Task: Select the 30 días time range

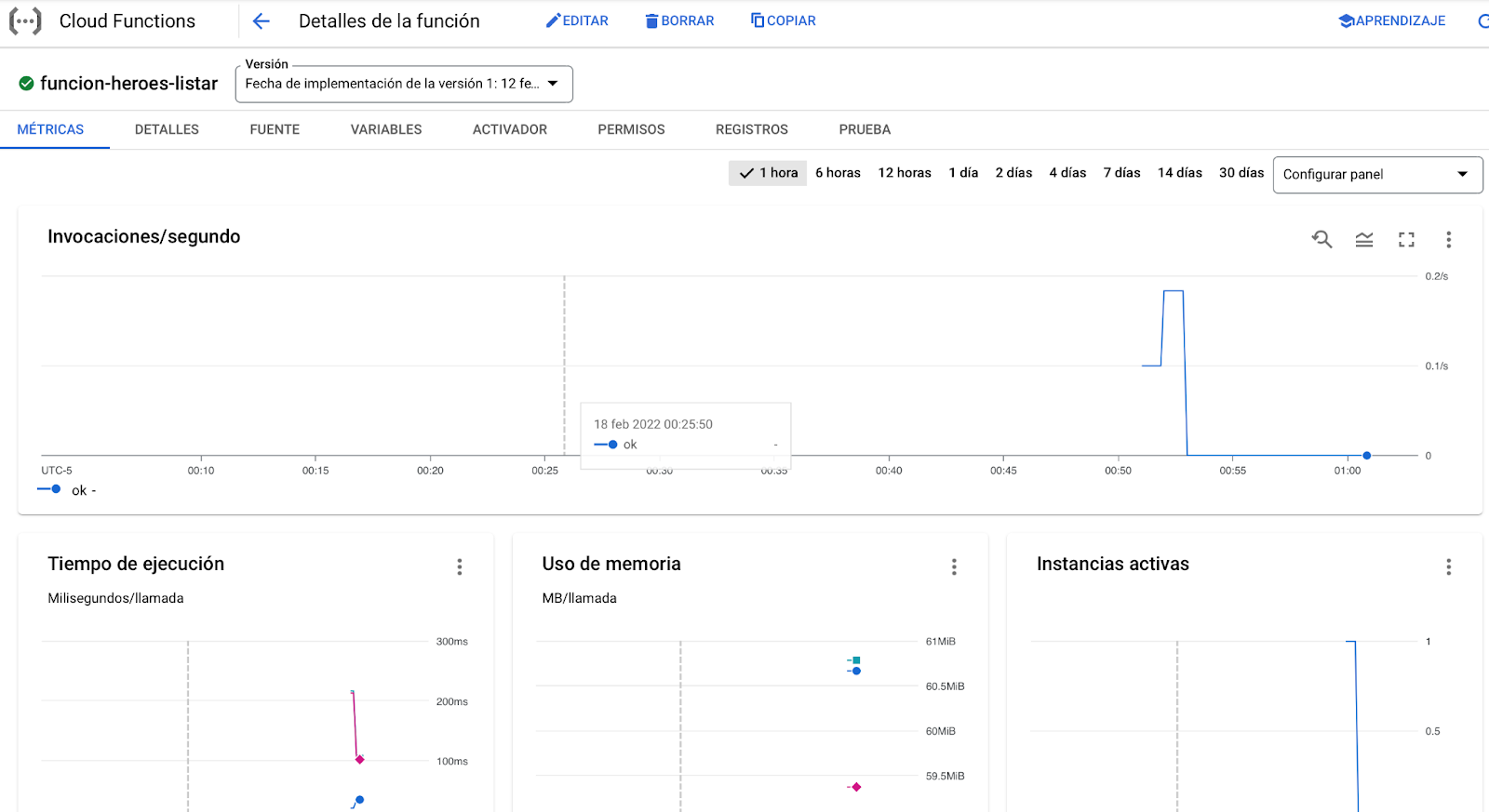Action: [1241, 173]
